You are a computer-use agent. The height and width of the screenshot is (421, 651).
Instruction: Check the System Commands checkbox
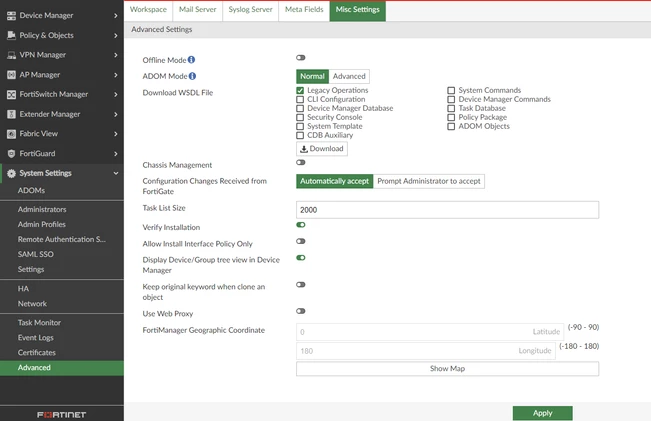click(x=451, y=91)
